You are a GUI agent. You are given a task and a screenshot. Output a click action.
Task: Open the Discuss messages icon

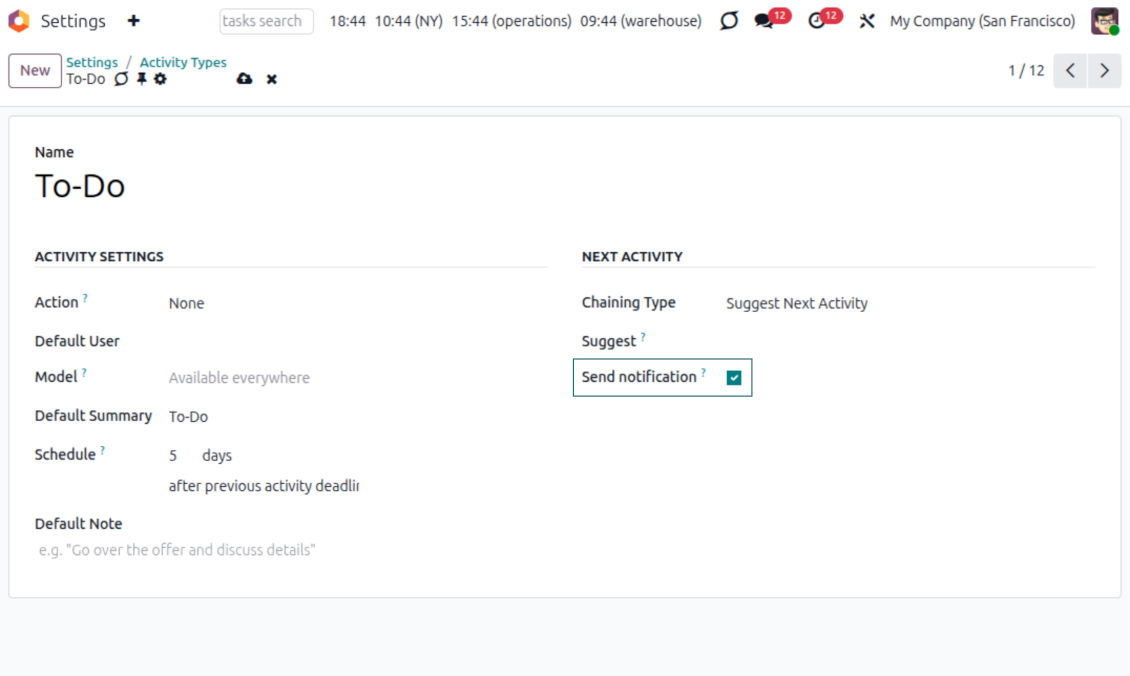(x=764, y=20)
